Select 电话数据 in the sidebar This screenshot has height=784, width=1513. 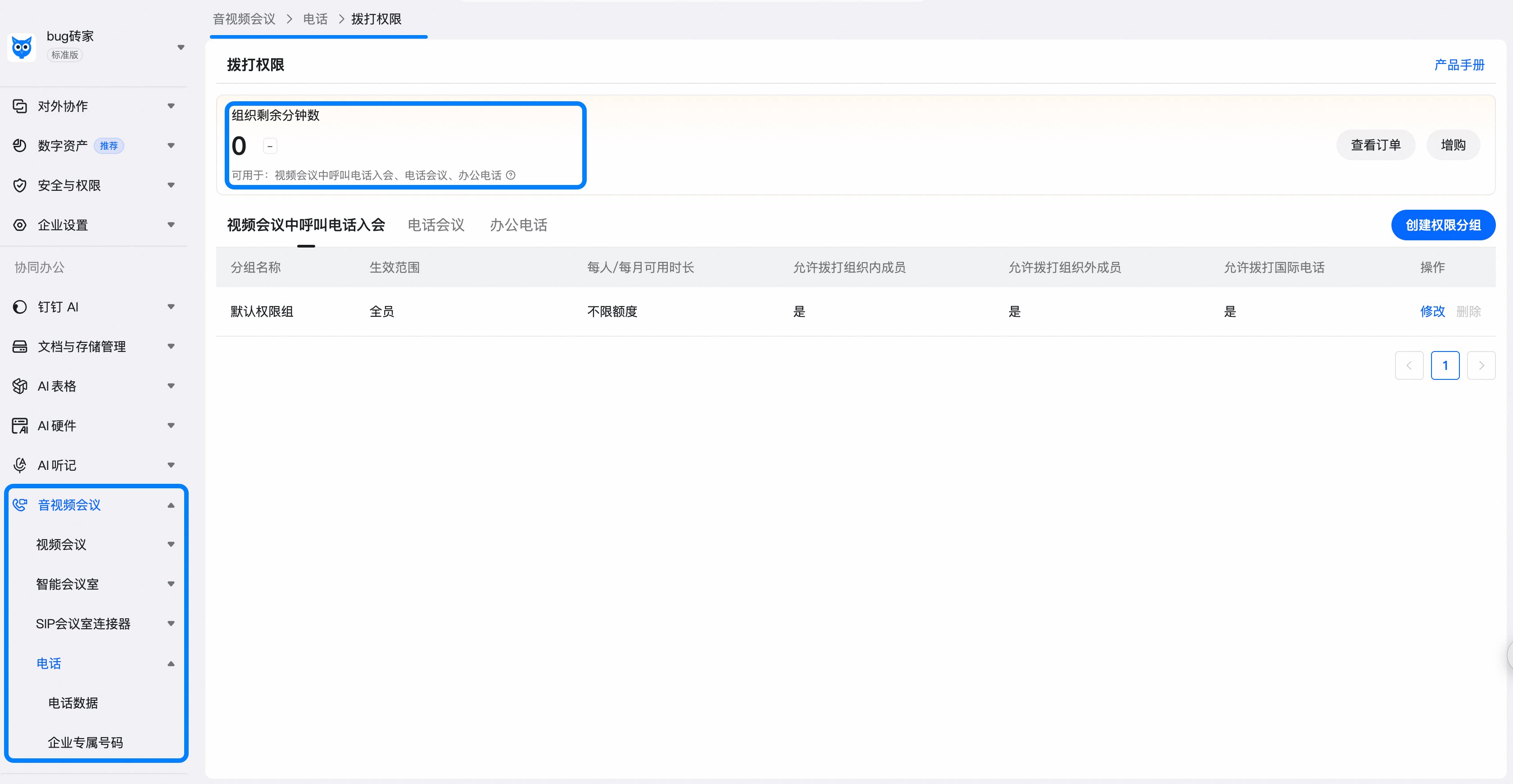[x=73, y=703]
